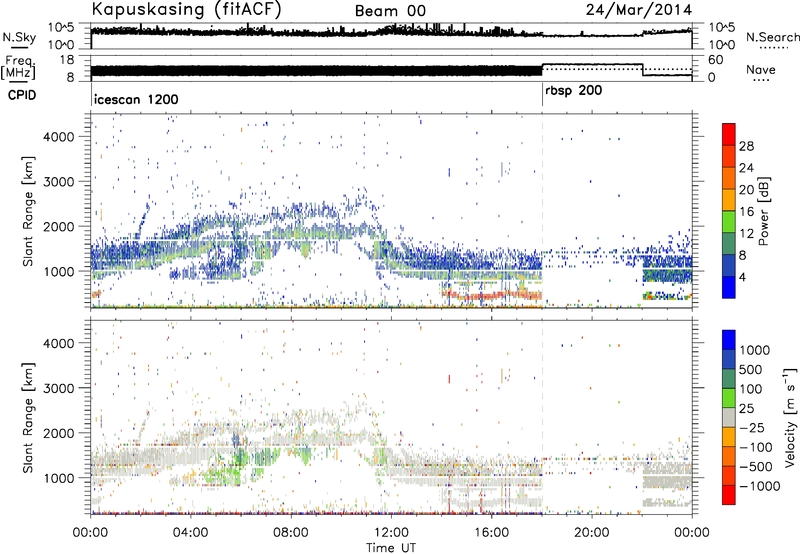800x554 pixels.
Task: Click the '3000' tick on velocity panel axis
Action: click(58, 388)
